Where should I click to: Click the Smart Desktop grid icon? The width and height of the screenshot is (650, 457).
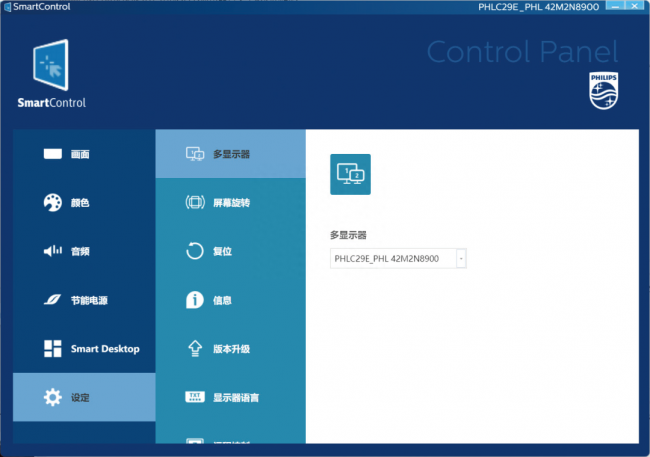click(53, 348)
